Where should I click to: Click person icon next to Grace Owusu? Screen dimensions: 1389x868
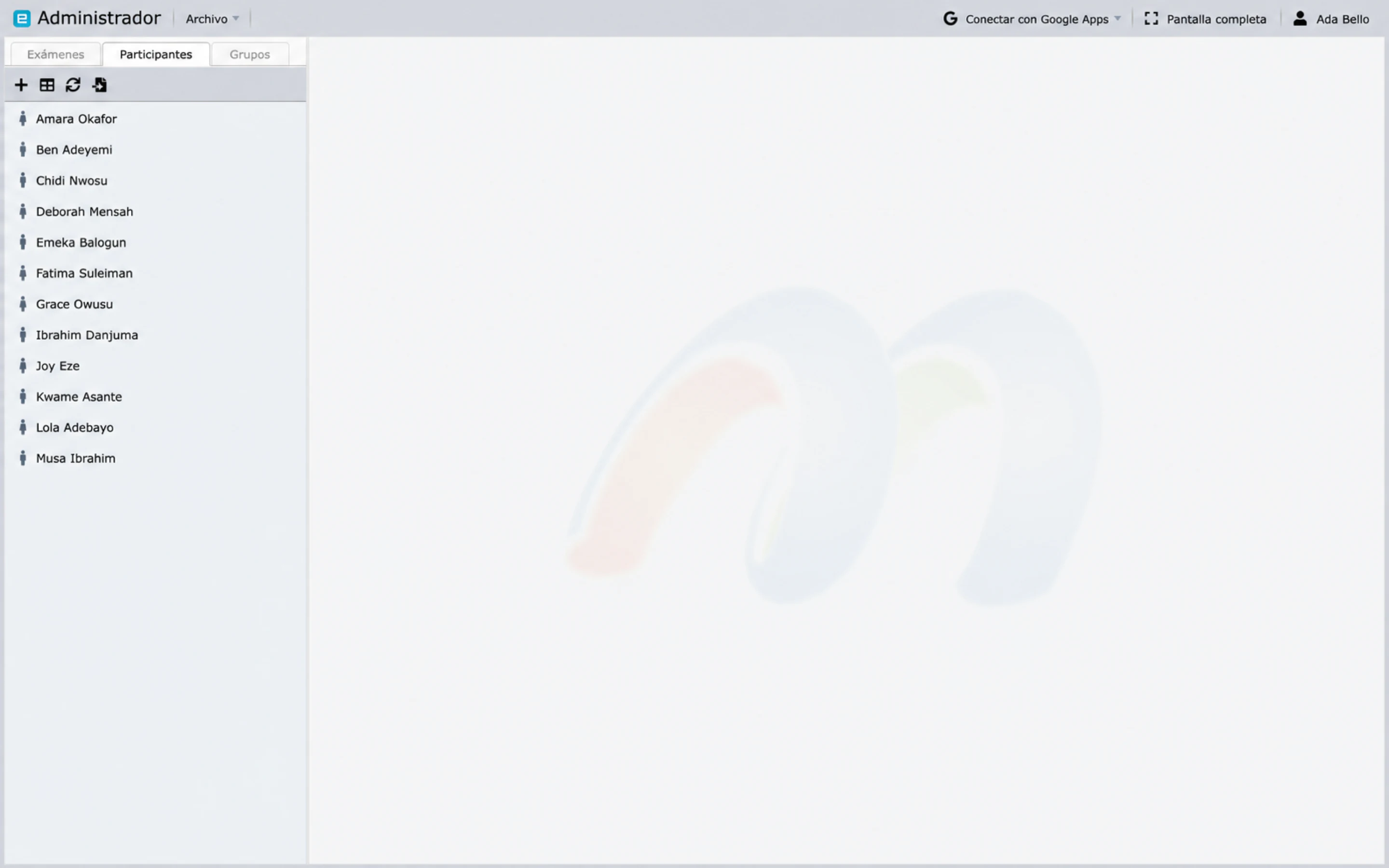tap(23, 304)
